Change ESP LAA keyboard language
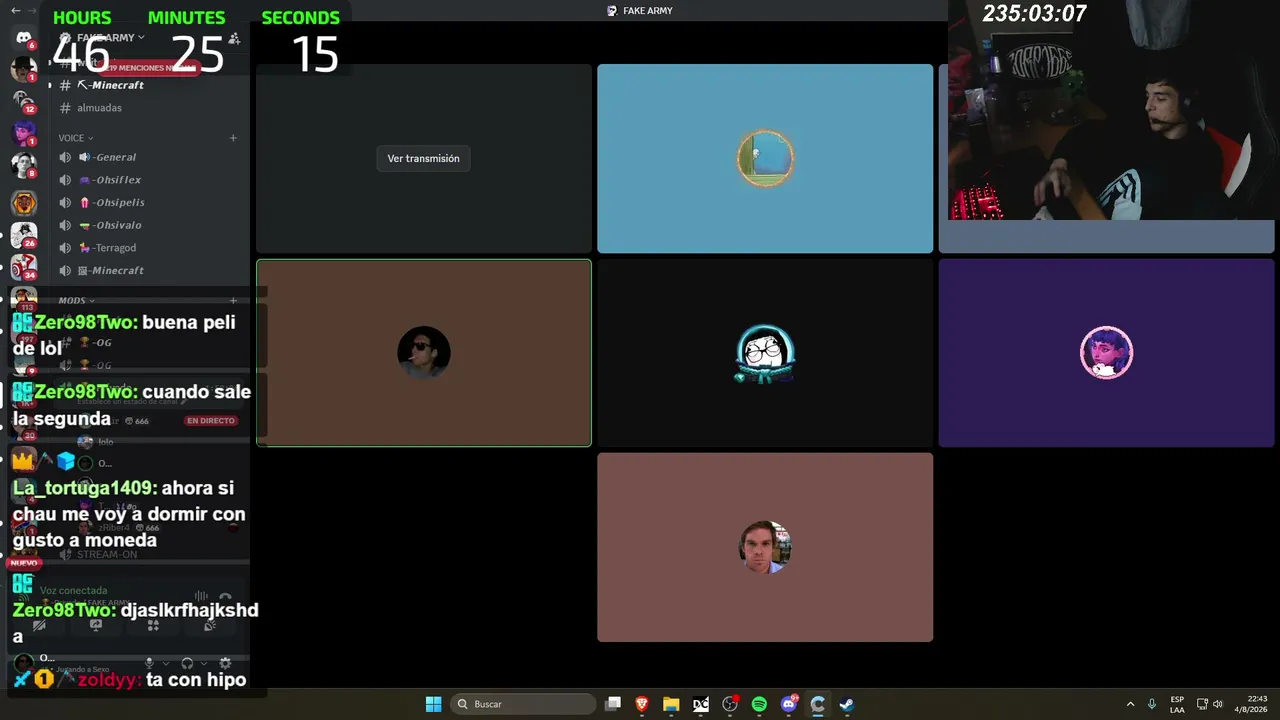The image size is (1280, 720). click(1177, 704)
